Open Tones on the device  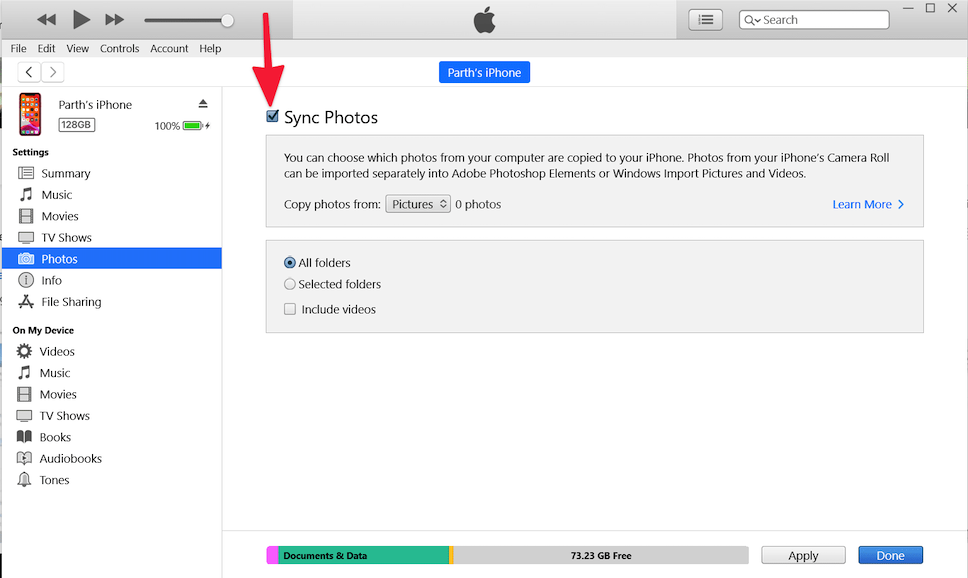(x=54, y=480)
